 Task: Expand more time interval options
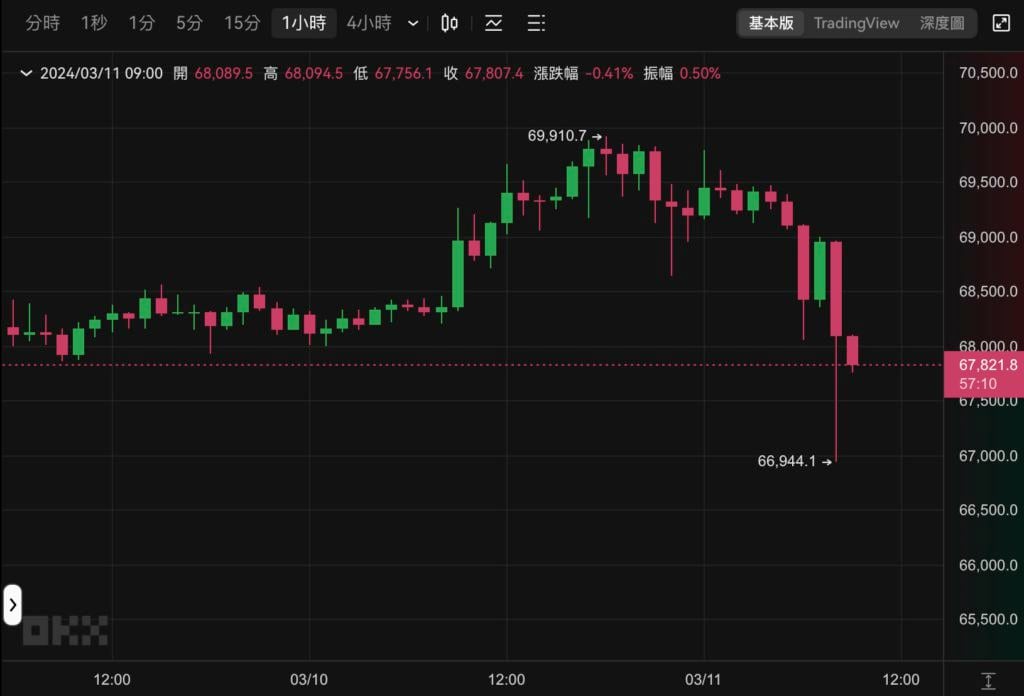tap(413, 23)
